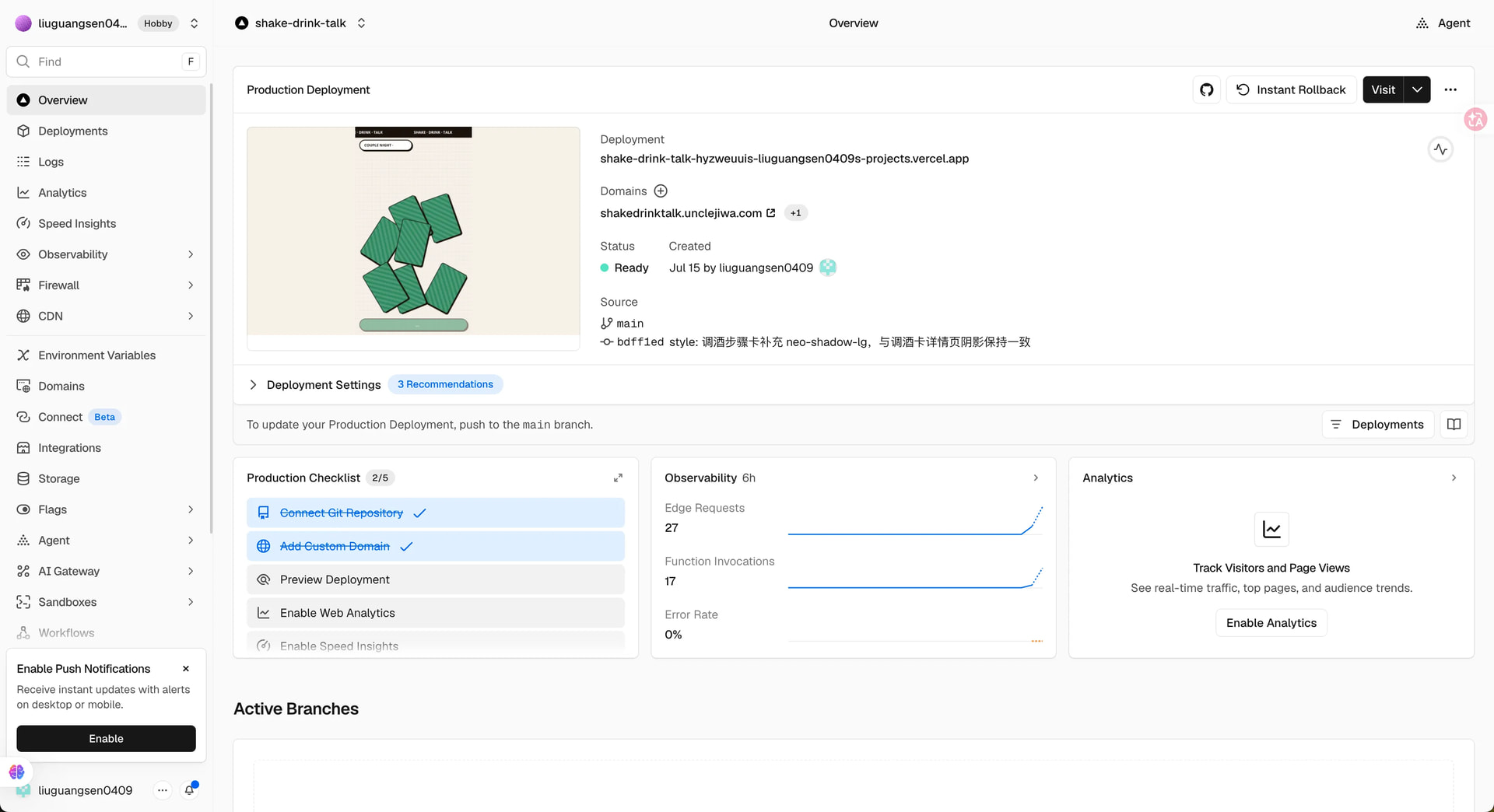
Task: Open the deployment URL link
Action: pos(784,159)
